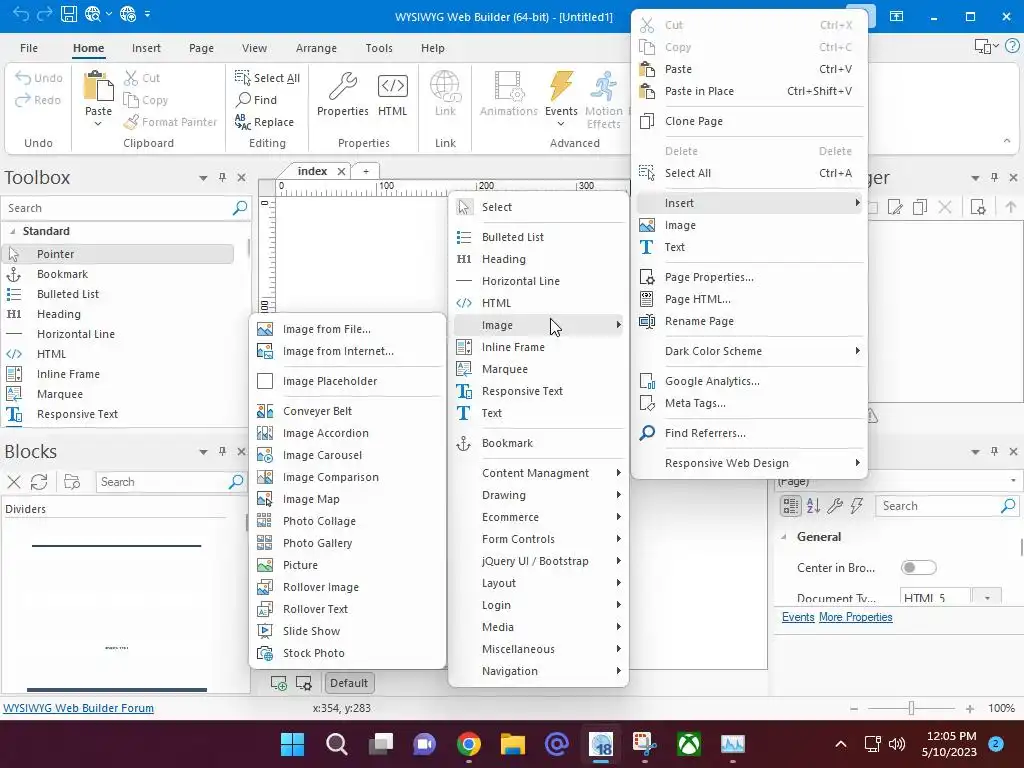
Task: Click the Toolbox search field
Action: [x=118, y=208]
